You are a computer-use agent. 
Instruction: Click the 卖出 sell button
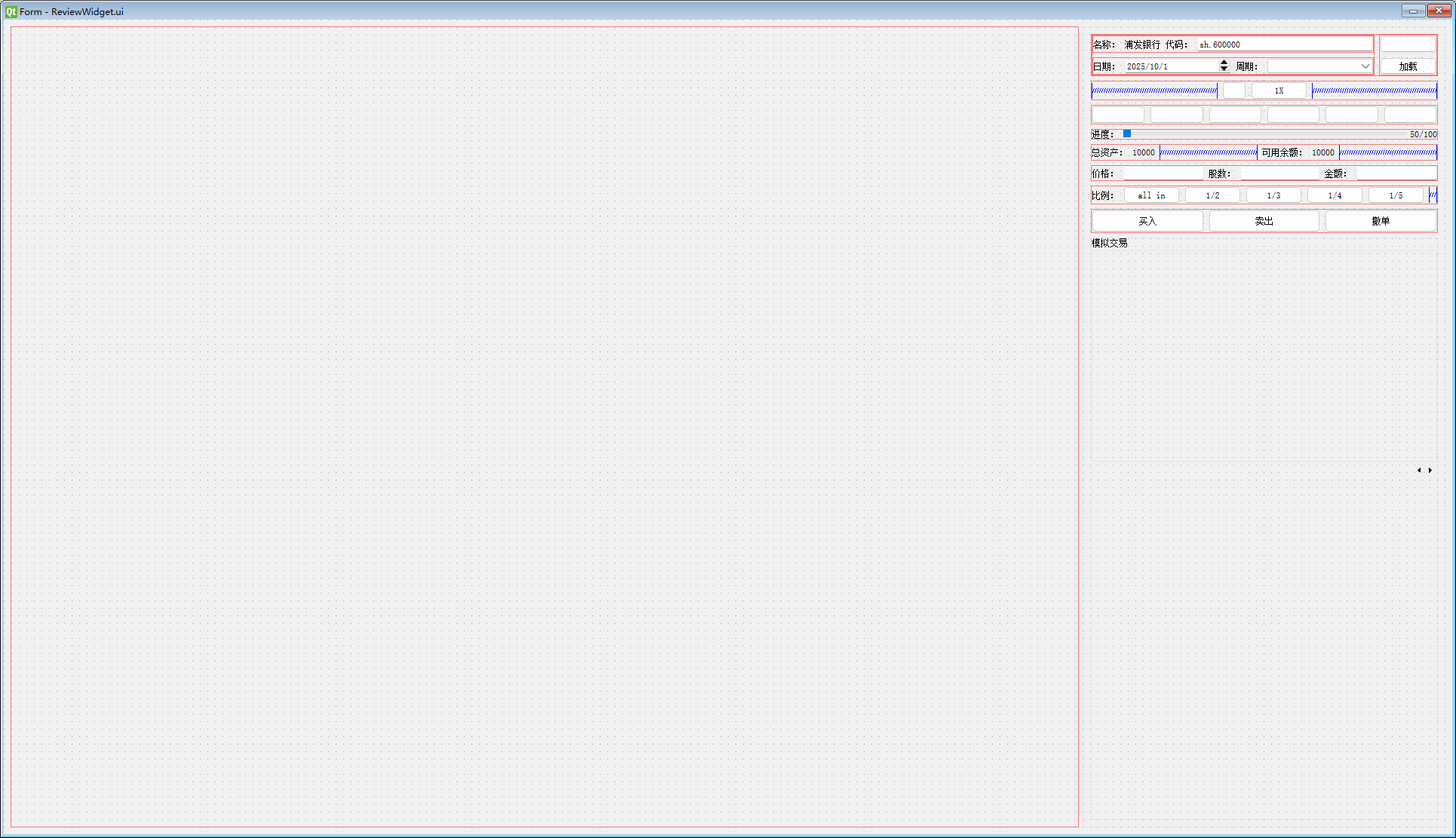click(x=1264, y=221)
